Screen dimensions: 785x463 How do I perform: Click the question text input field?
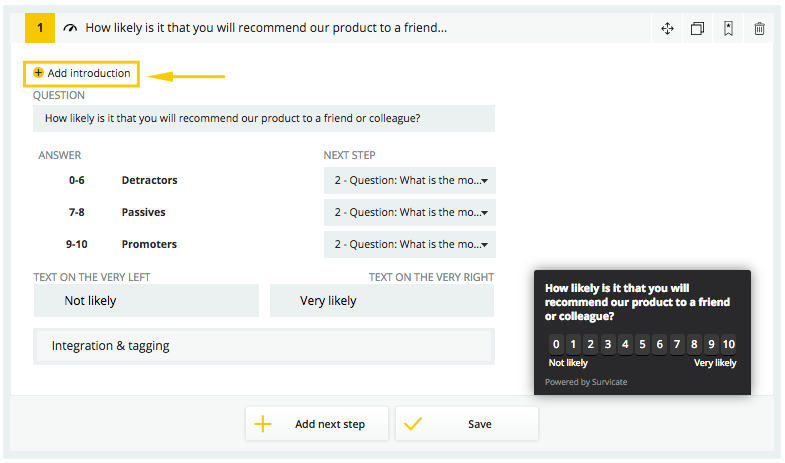[x=264, y=119]
